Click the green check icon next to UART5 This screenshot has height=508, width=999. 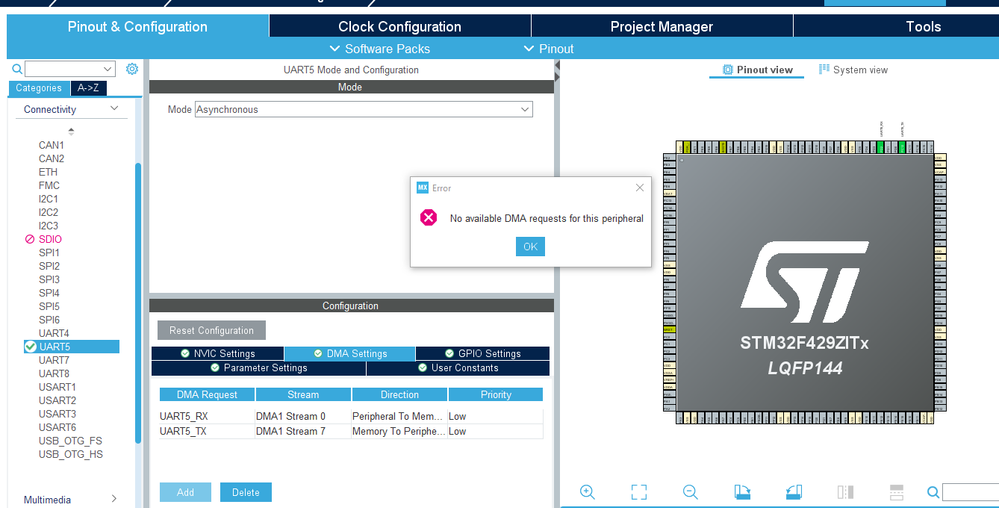click(30, 347)
